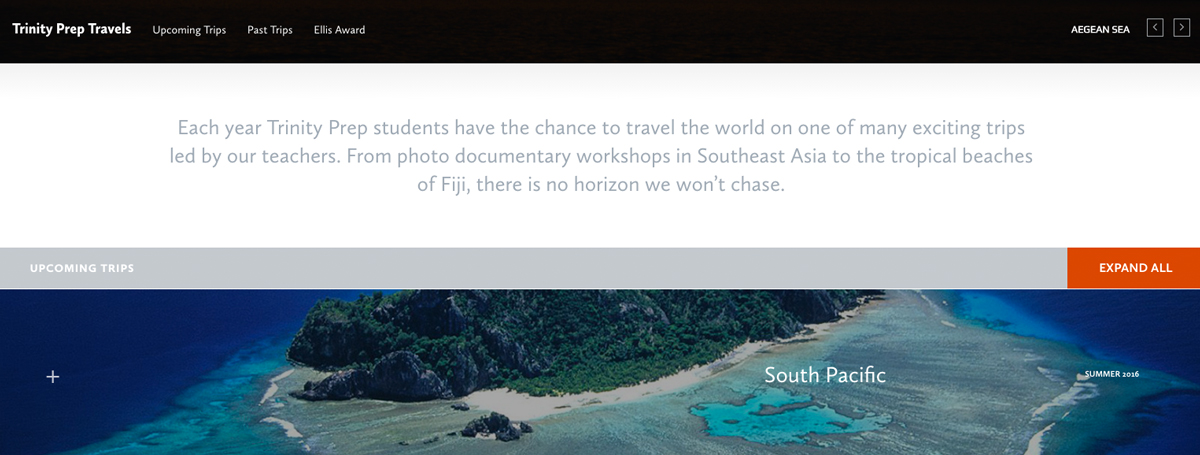The height and width of the screenshot is (455, 1200).
Task: Click the next destination arrow
Action: 1181,28
